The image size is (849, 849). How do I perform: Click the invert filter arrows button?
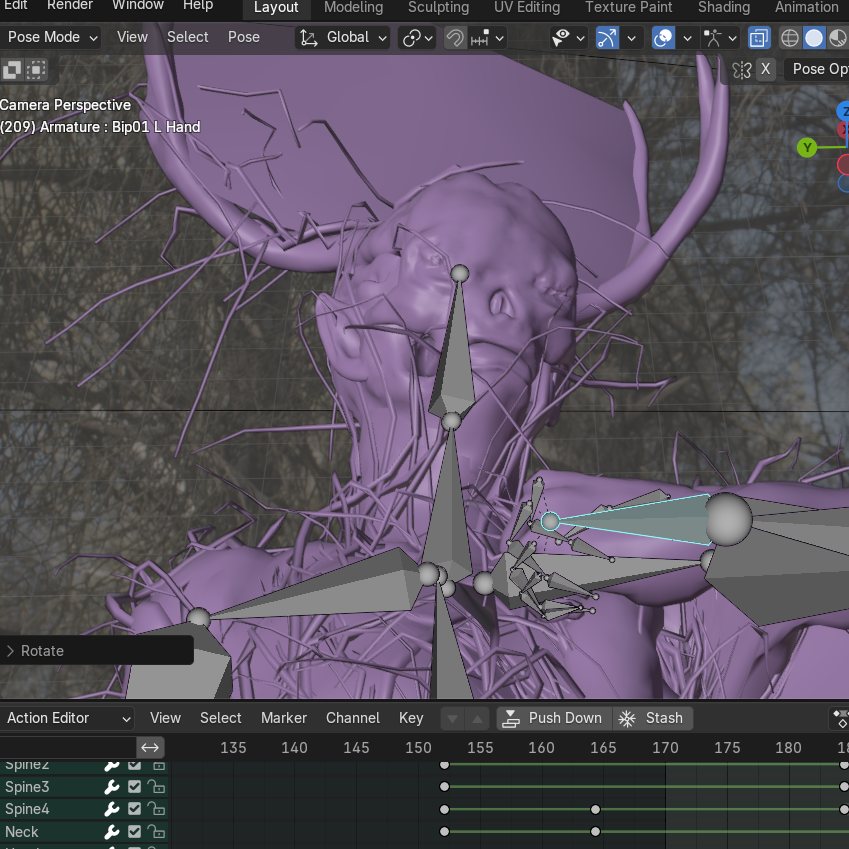click(150, 748)
